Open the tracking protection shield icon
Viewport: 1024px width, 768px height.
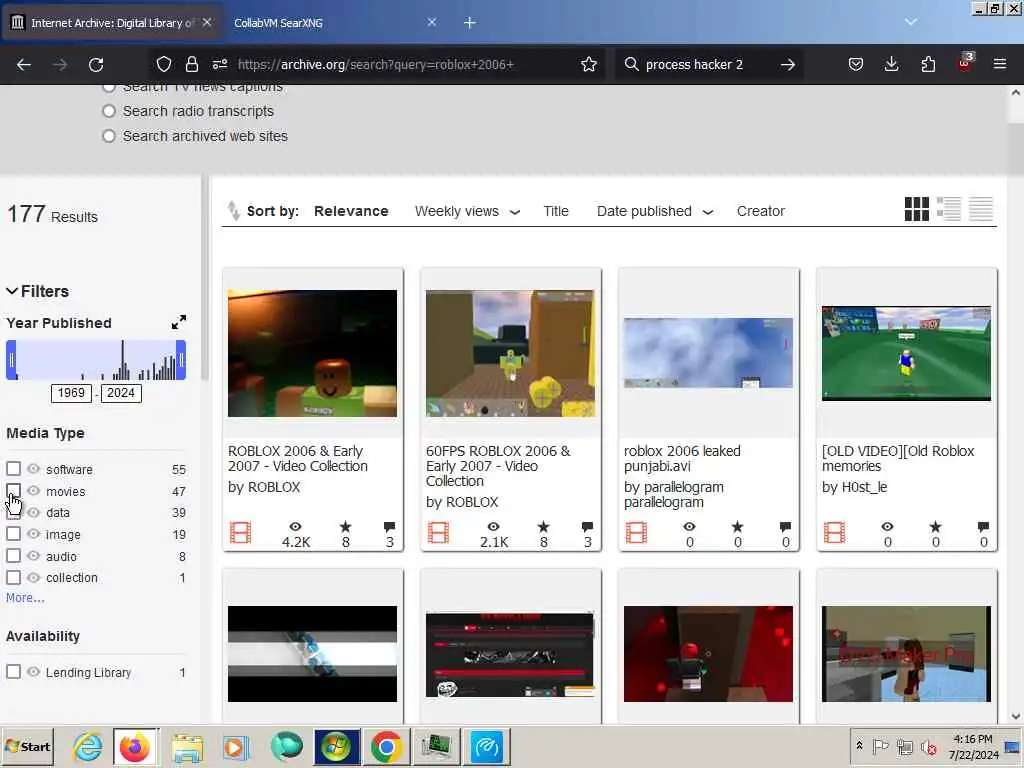[x=163, y=64]
